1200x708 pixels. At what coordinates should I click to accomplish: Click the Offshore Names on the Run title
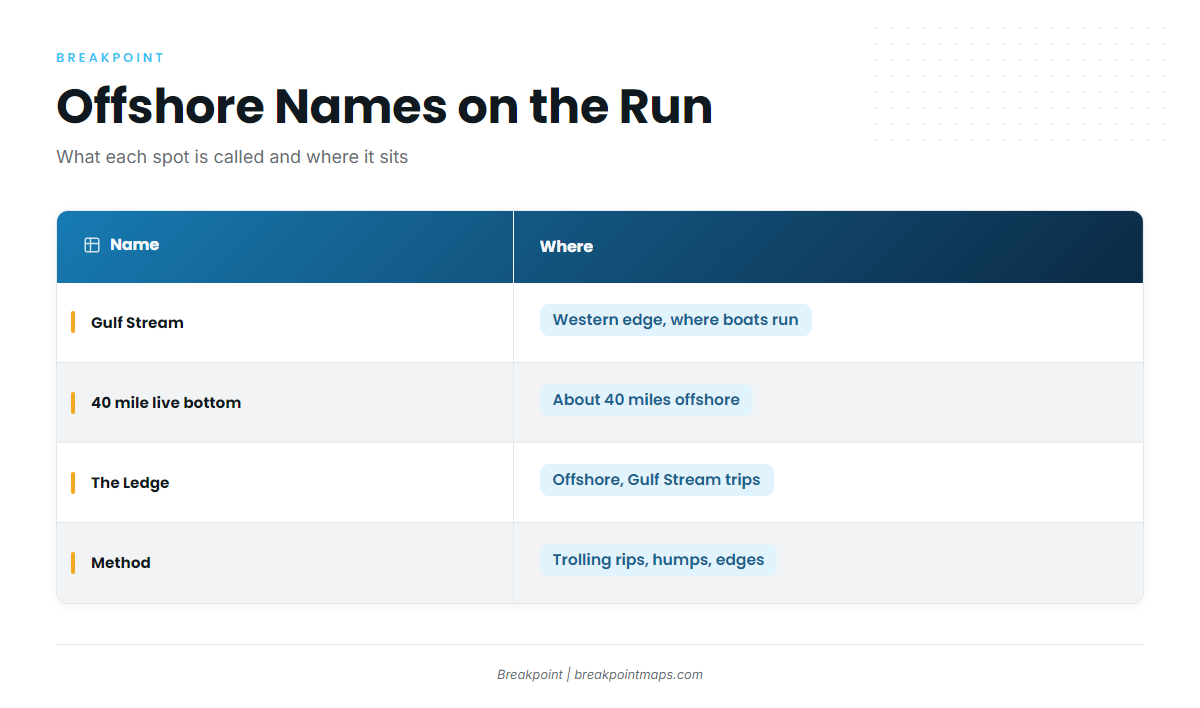[384, 107]
